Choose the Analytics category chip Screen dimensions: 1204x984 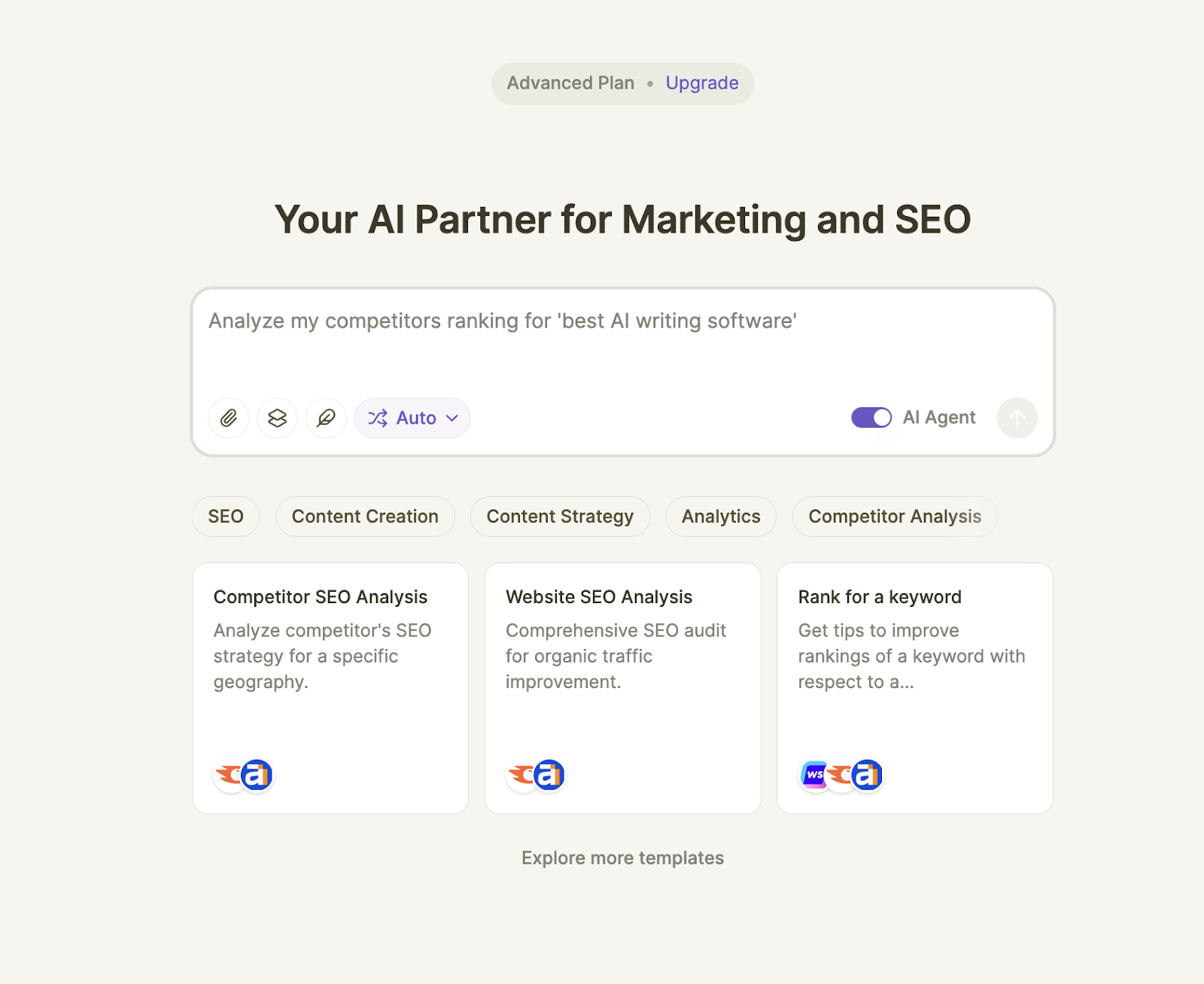pyautogui.click(x=721, y=516)
